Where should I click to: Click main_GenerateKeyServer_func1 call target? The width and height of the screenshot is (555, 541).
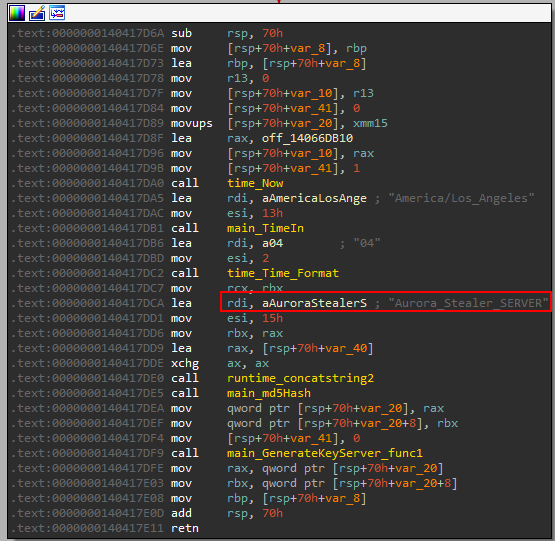click(325, 454)
